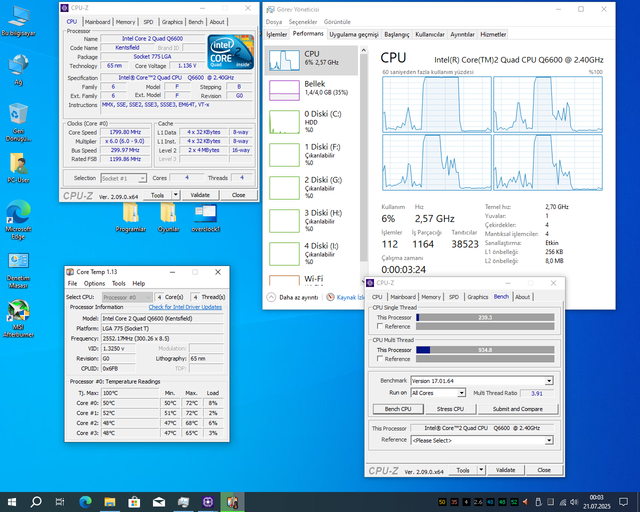The height and width of the screenshot is (512, 640).
Task: Click Core Speed value 1799.80 MHz
Action: [125, 132]
